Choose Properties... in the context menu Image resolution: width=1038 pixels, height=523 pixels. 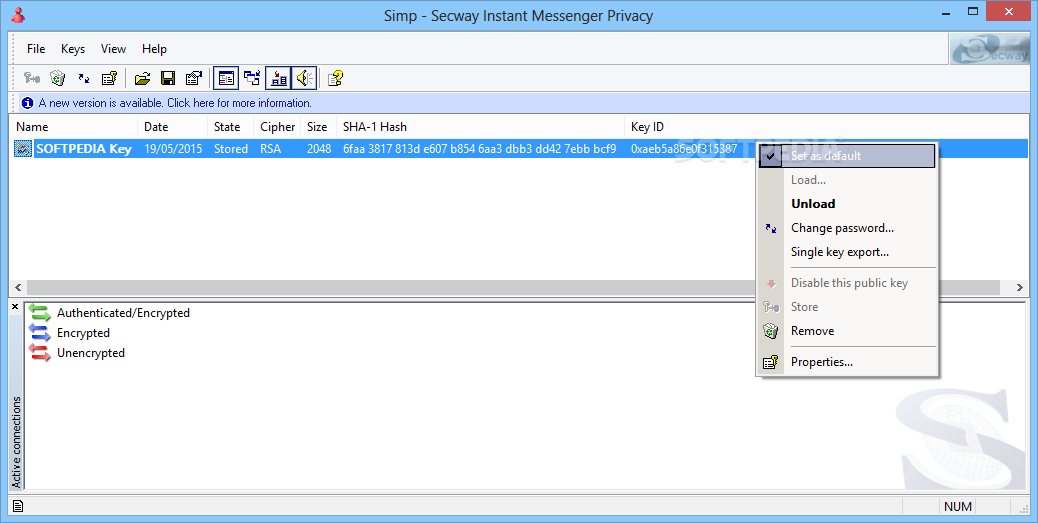[847, 362]
